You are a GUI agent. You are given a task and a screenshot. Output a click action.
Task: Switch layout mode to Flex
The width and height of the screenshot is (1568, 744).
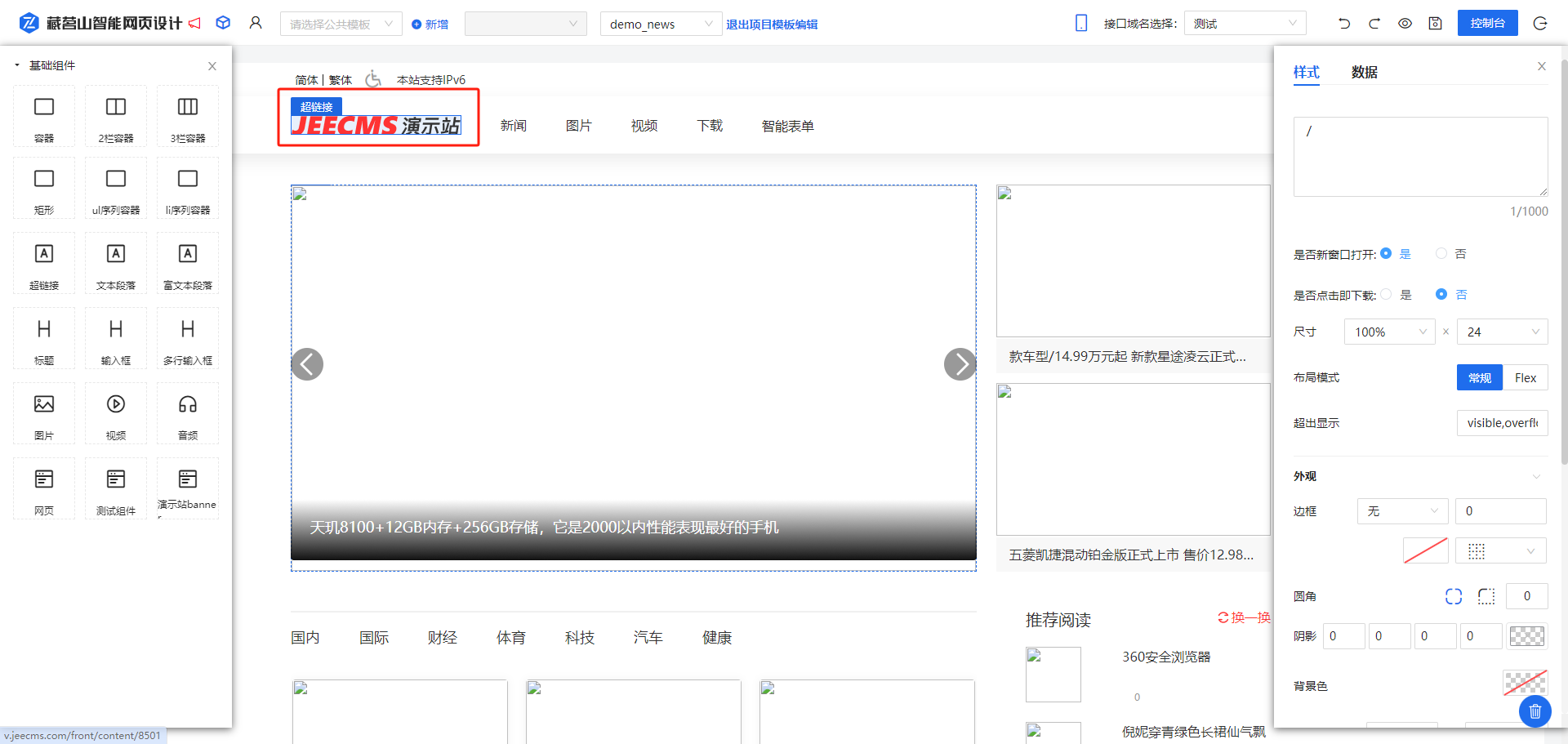pyautogui.click(x=1525, y=377)
